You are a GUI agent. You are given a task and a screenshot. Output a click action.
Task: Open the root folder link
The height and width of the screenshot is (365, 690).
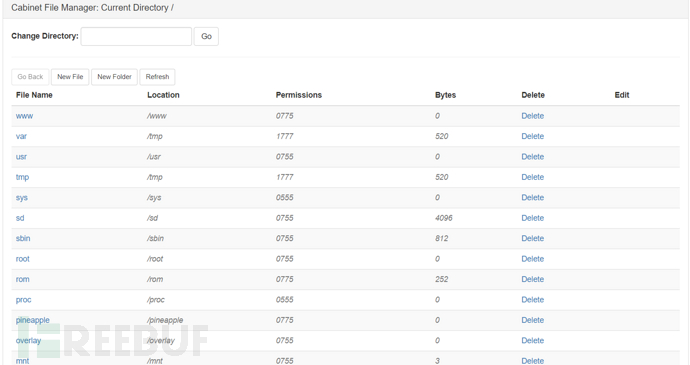pos(22,259)
